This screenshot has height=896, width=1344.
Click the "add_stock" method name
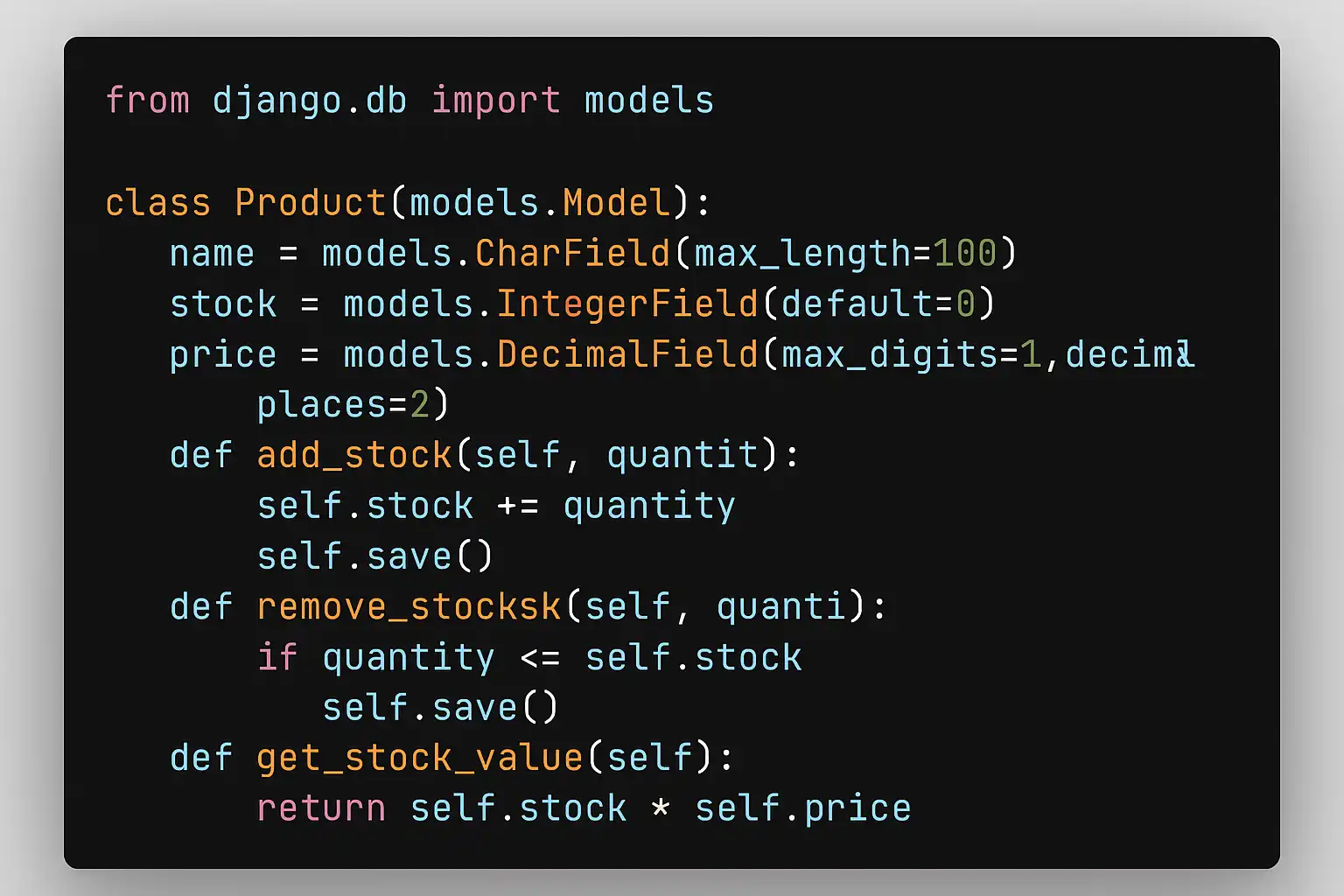pyautogui.click(x=353, y=456)
